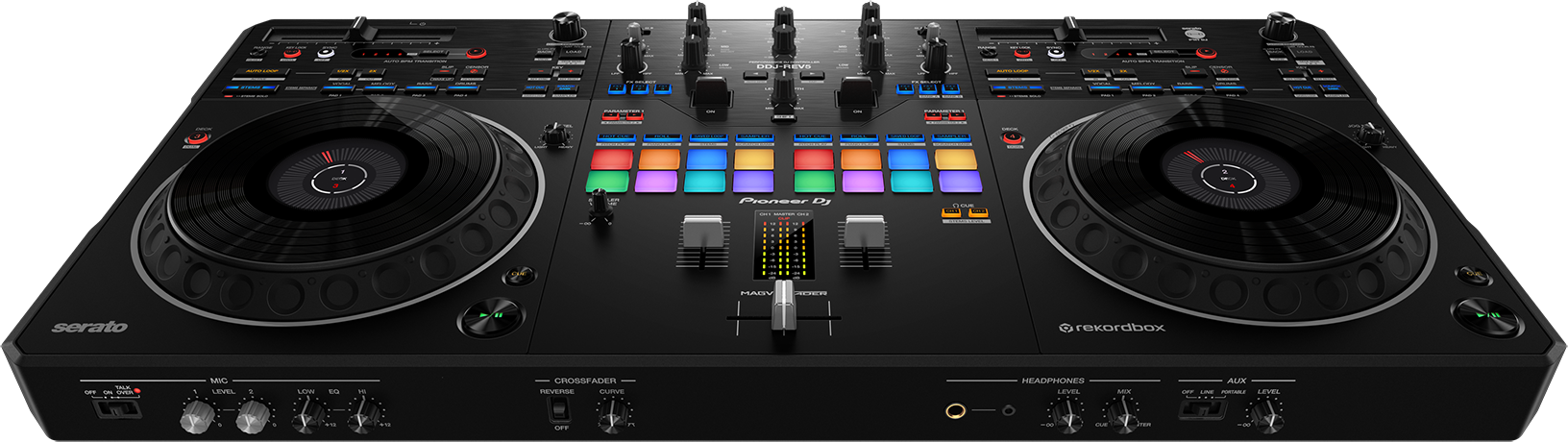Turn the MIC 1 level knob
This screenshot has width=1568, height=442.
[196, 416]
